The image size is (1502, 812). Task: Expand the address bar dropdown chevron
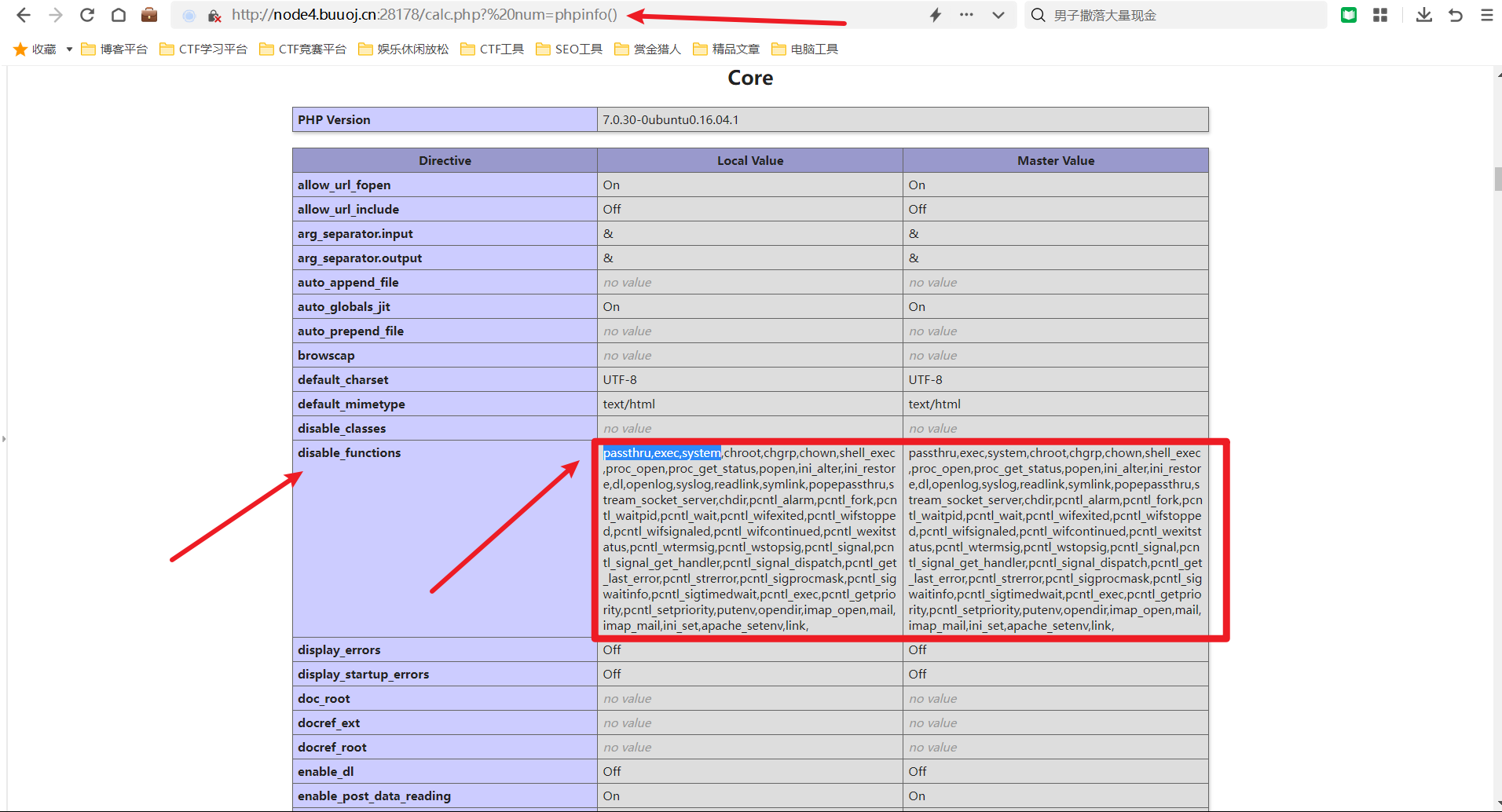998,15
